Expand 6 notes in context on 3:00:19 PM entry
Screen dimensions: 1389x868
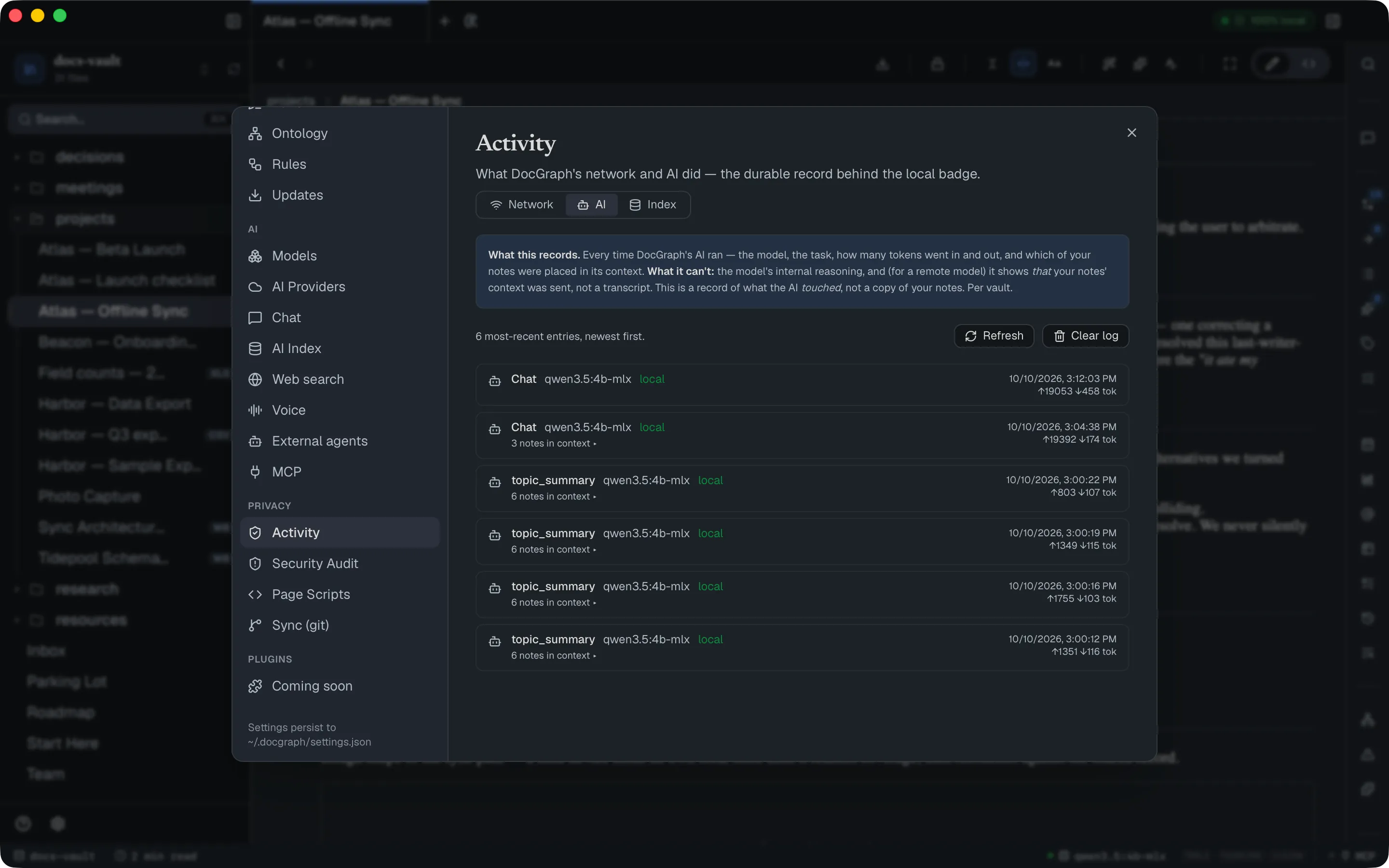pos(553,550)
